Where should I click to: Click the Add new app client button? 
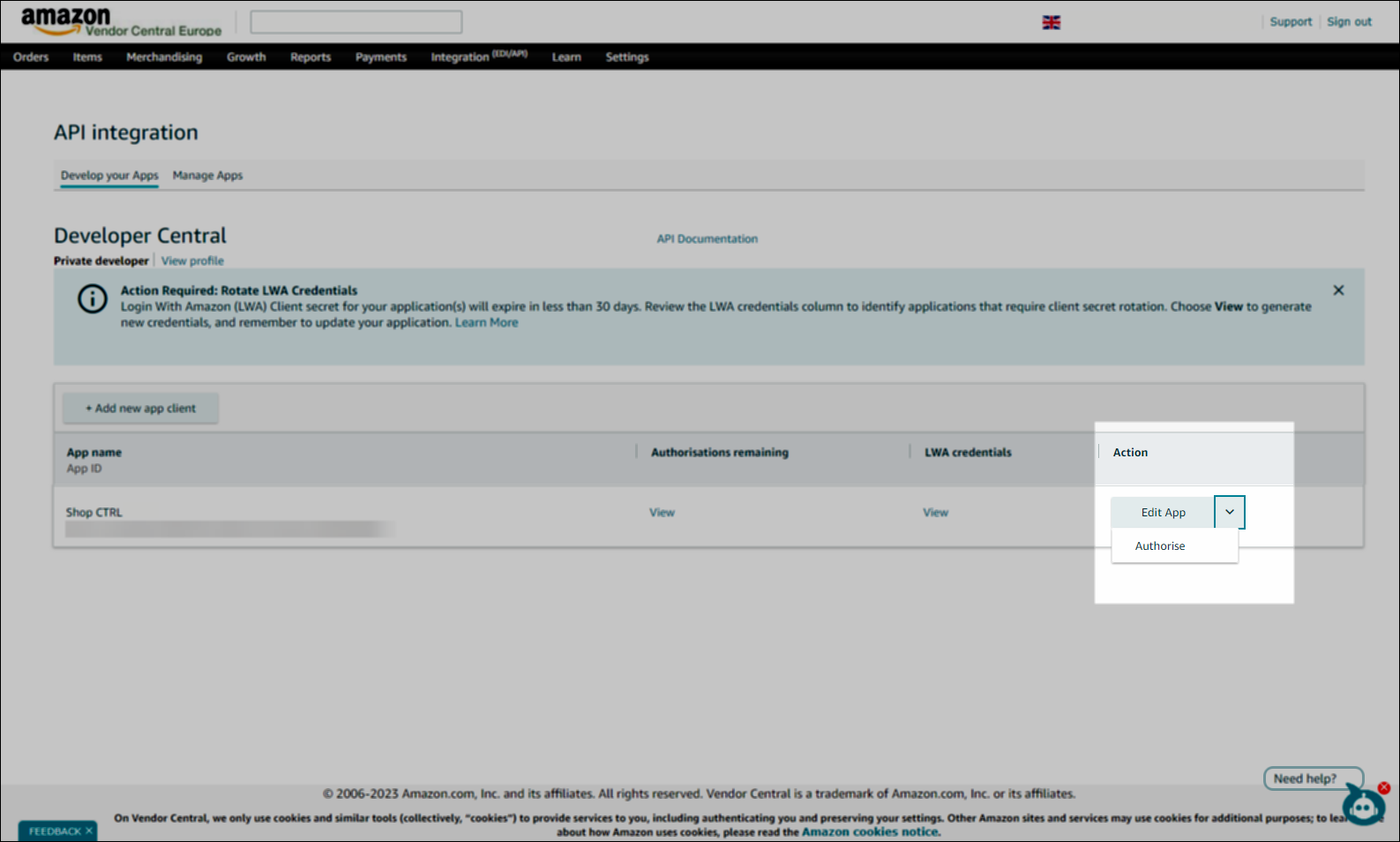pyautogui.click(x=140, y=408)
